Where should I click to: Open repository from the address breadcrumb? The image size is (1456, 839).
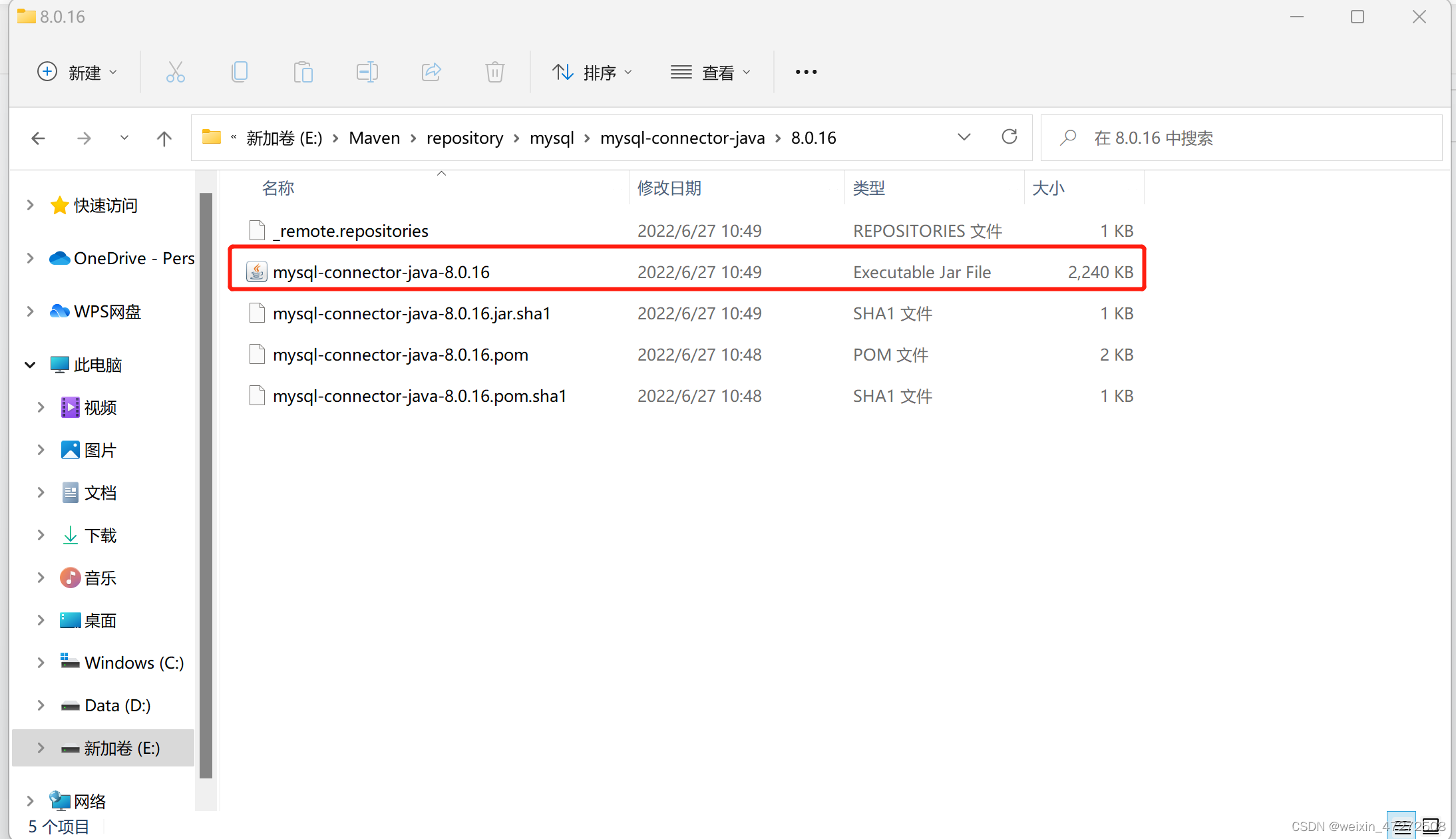tap(464, 138)
